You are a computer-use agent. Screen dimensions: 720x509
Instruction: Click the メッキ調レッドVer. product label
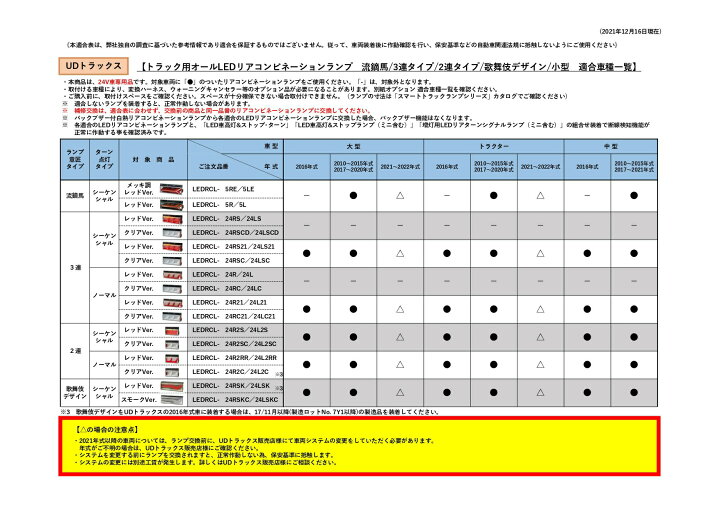tap(139, 189)
